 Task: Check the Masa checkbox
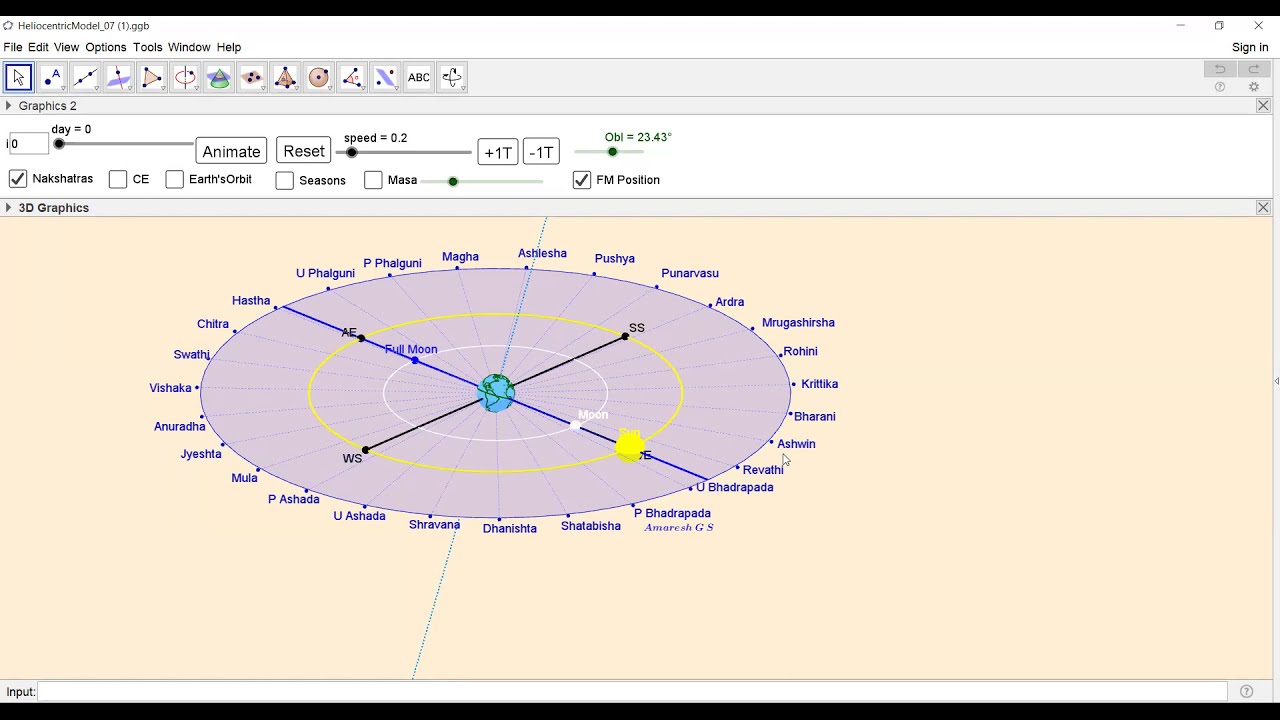373,180
